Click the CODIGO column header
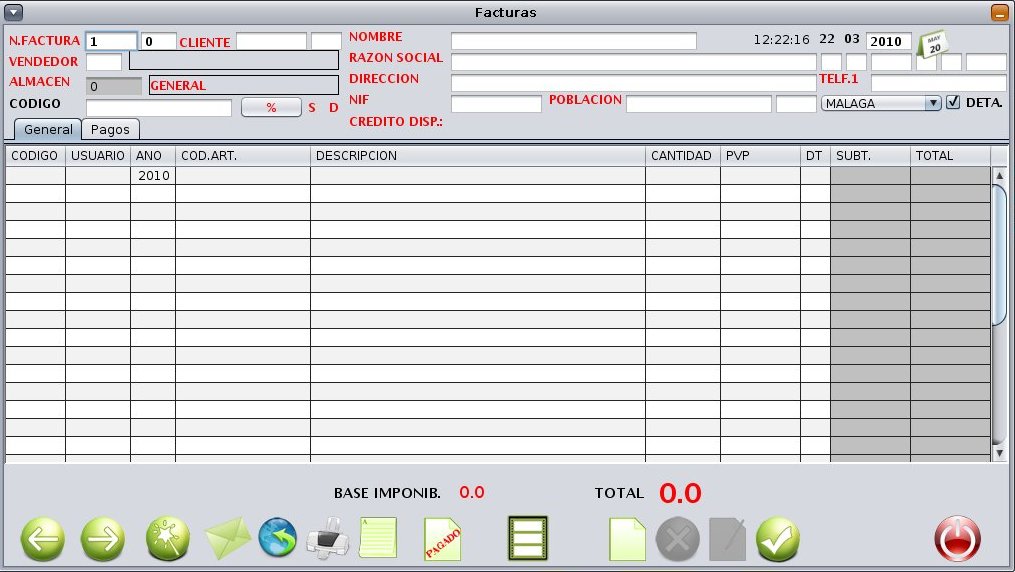Viewport: 1015px width, 572px height. coord(35,156)
